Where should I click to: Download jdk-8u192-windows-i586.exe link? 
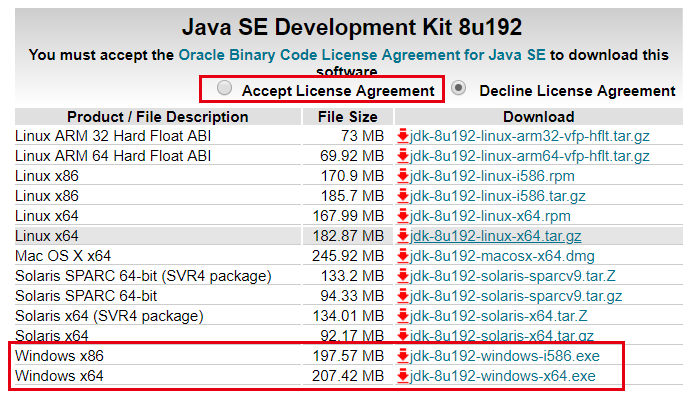[x=505, y=356]
